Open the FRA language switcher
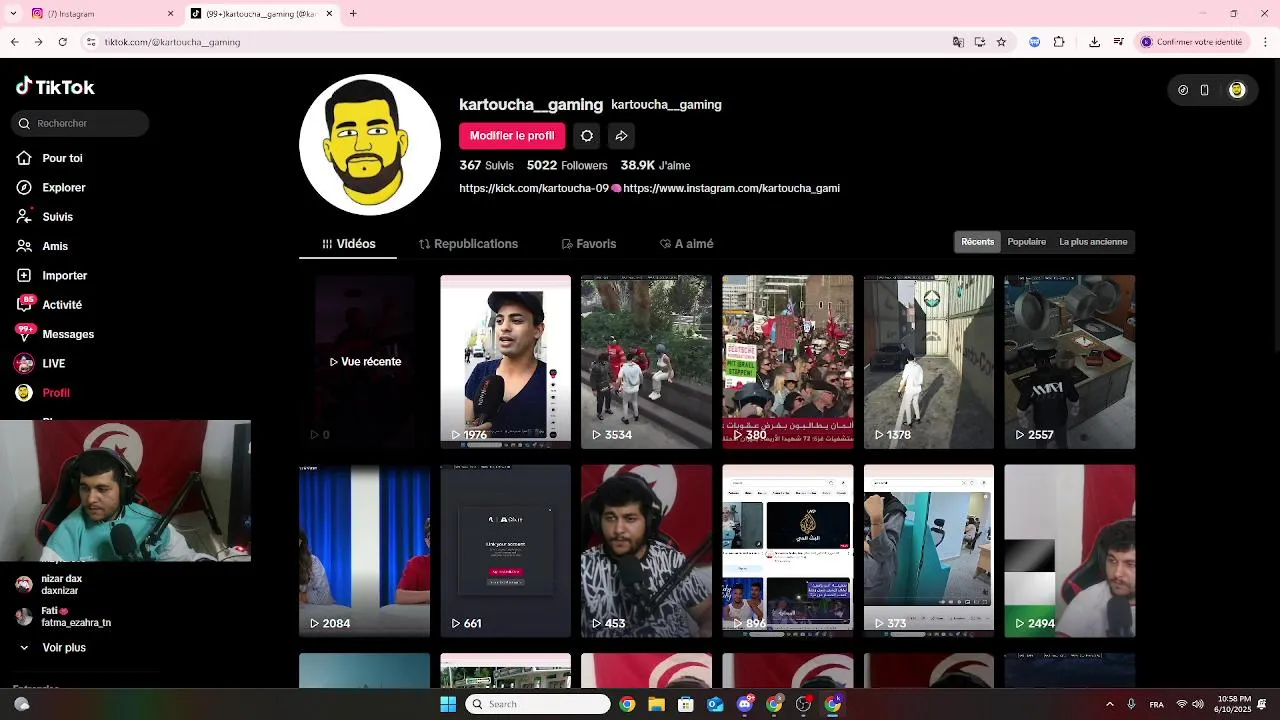The height and width of the screenshot is (720, 1280). [x=1157, y=704]
